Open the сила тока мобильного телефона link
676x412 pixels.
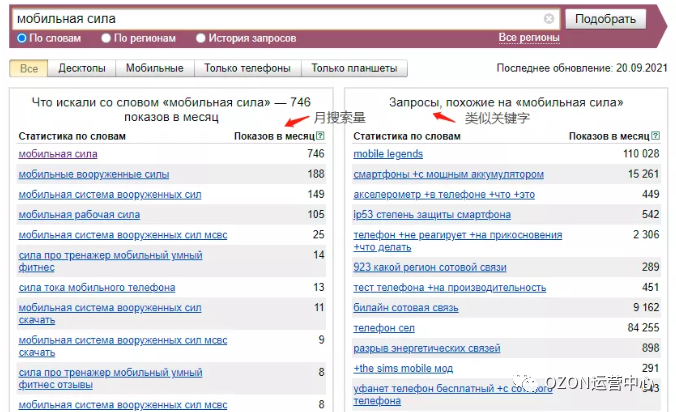(97, 287)
